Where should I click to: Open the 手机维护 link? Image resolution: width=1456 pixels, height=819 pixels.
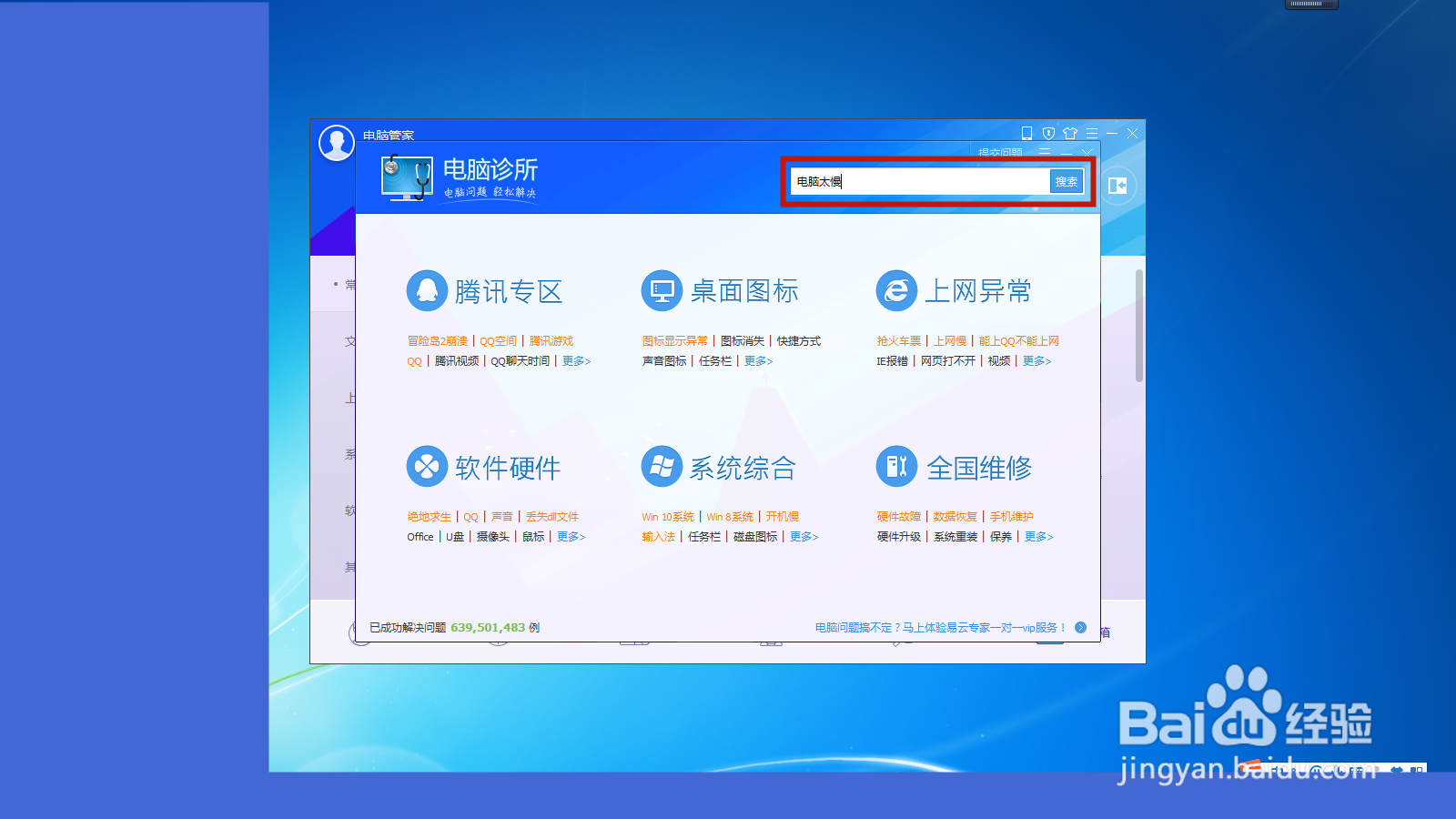1012,517
